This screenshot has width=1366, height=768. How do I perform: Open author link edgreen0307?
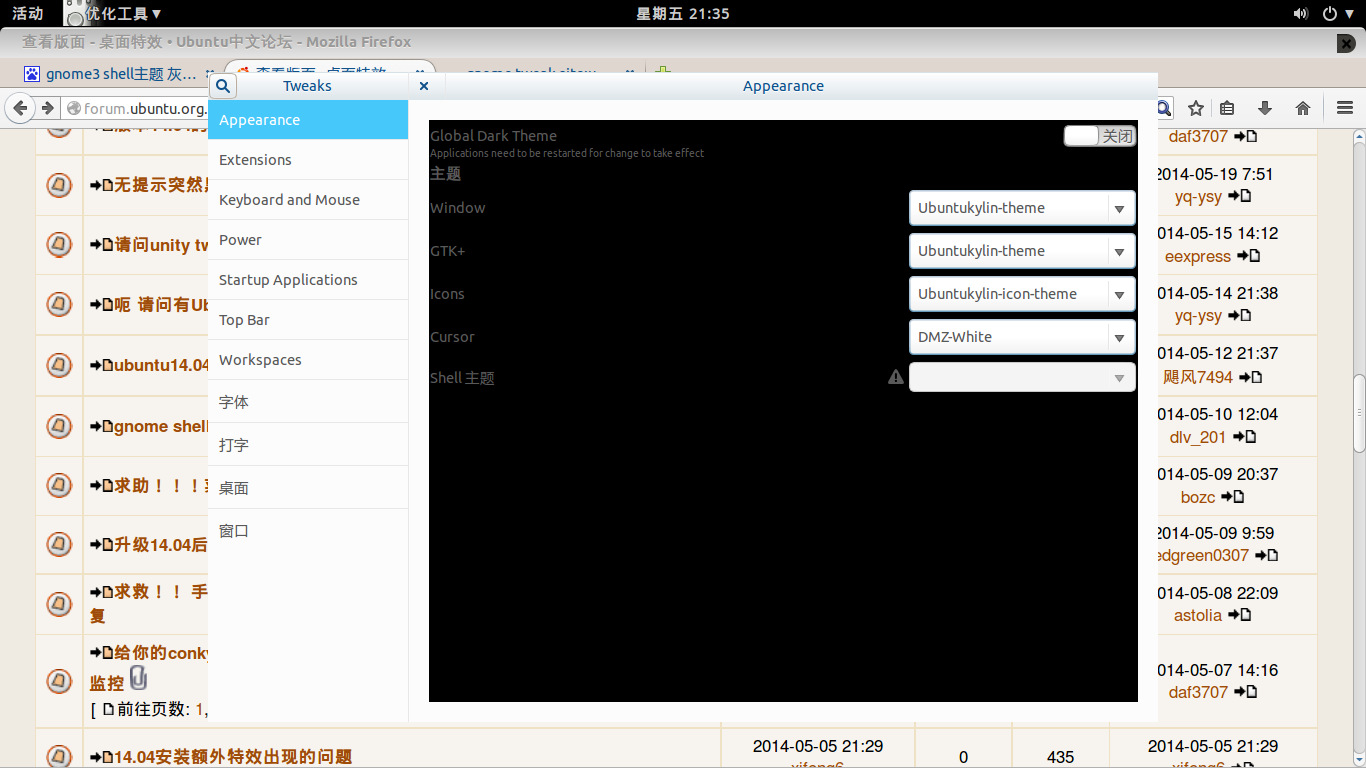(x=1201, y=555)
